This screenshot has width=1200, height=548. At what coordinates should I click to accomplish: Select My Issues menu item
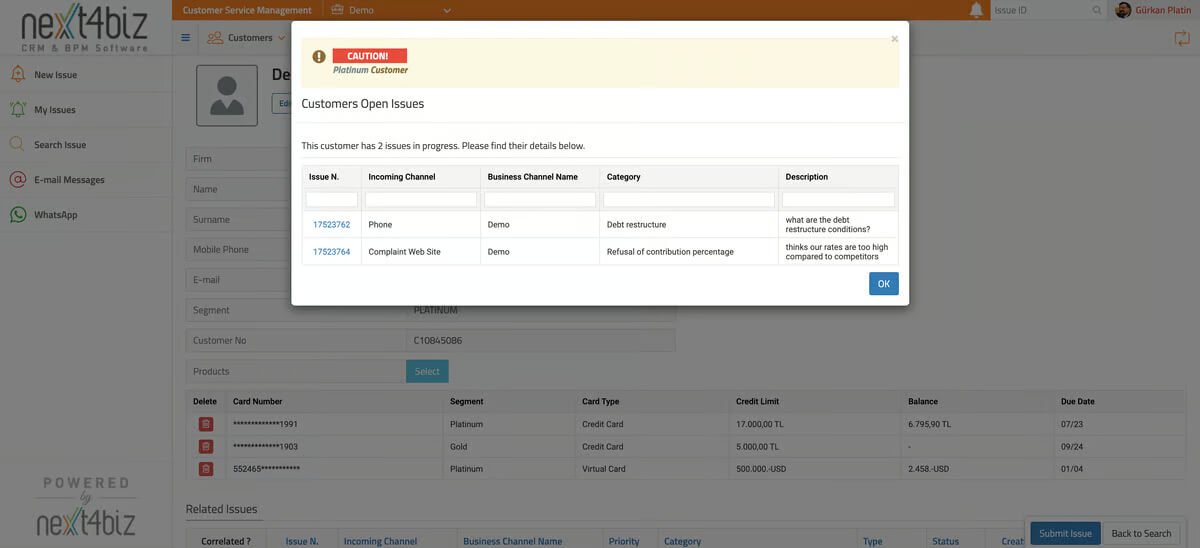pyautogui.click(x=55, y=110)
